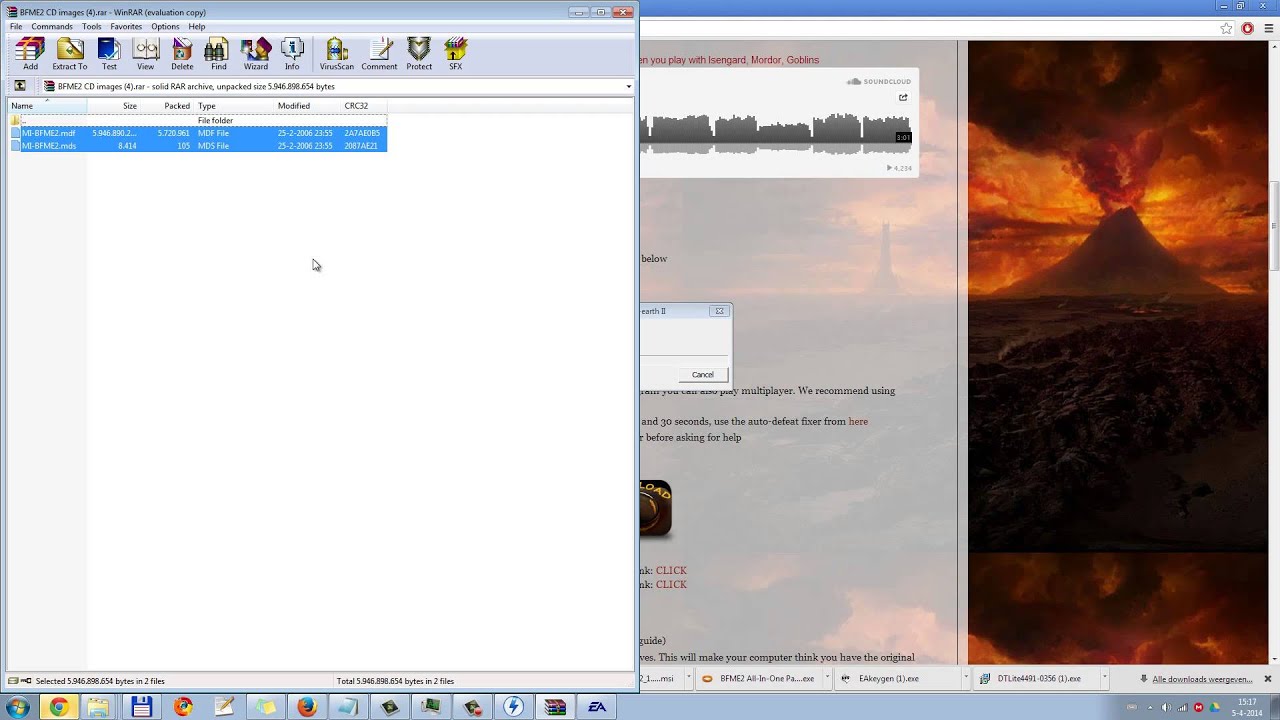1280x720 pixels.
Task: Open the Info toolbar icon
Action: click(x=292, y=54)
